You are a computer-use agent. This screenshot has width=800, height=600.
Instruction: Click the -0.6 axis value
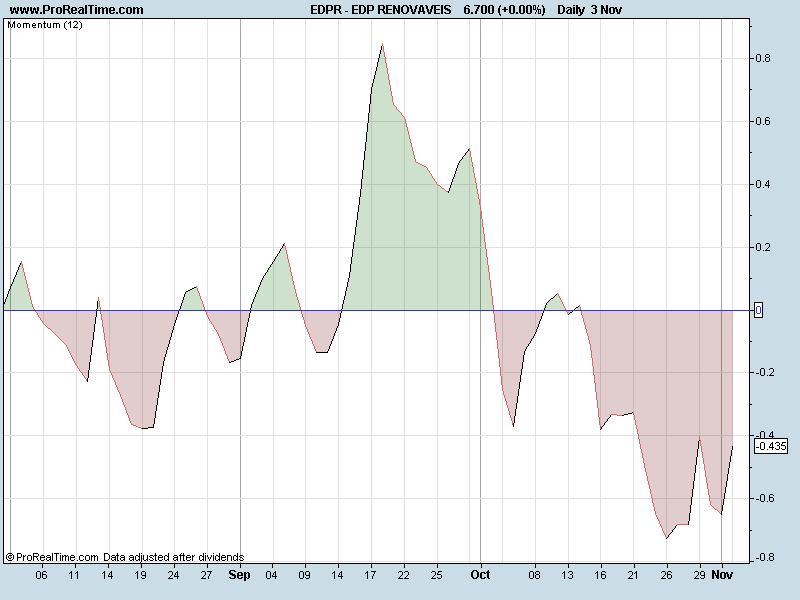click(764, 498)
